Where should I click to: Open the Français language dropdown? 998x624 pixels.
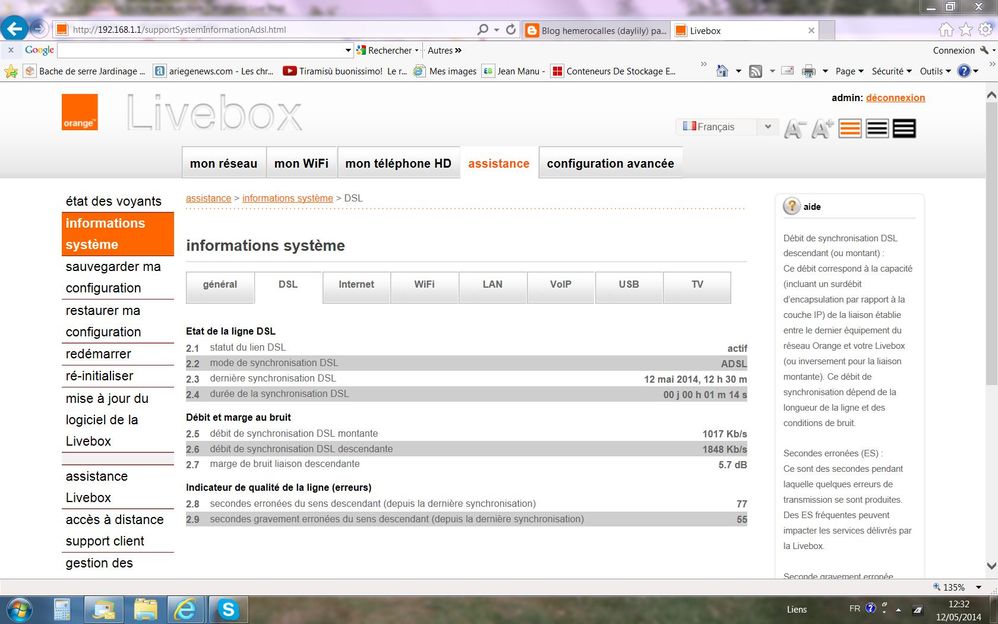(x=727, y=127)
